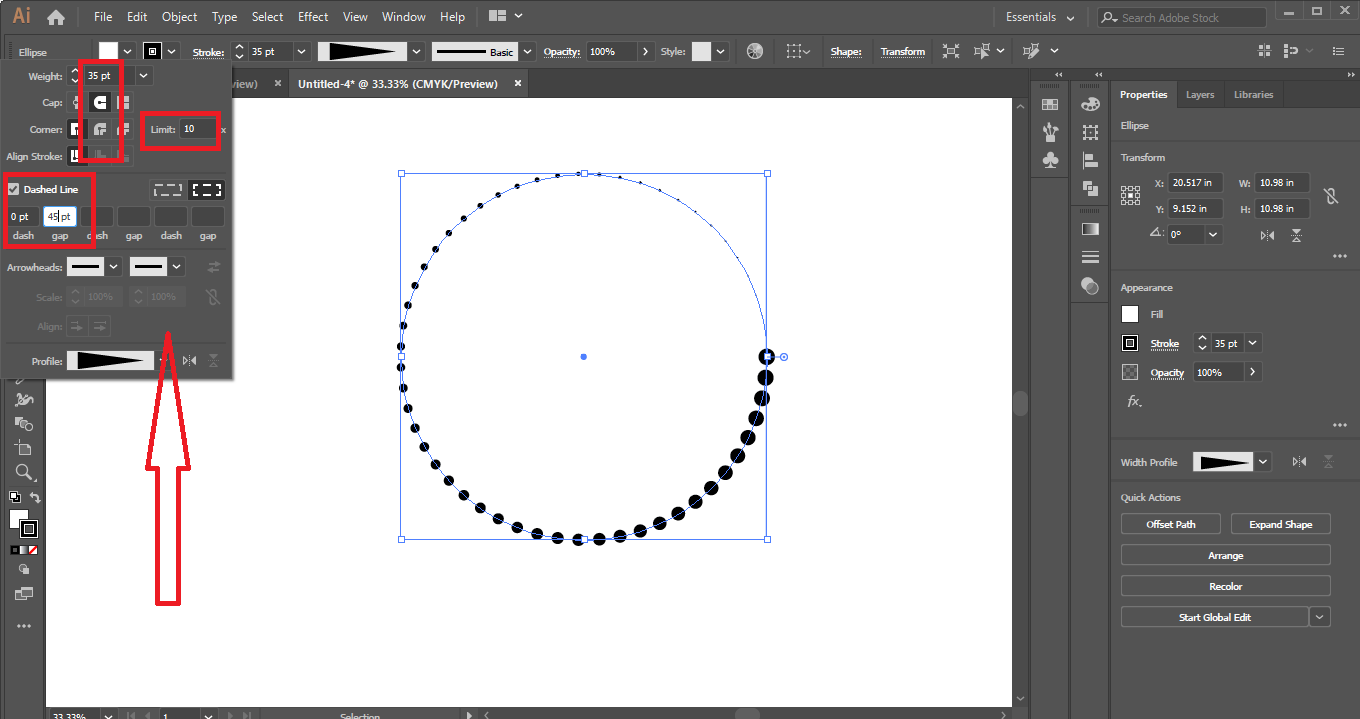The width and height of the screenshot is (1360, 719).
Task: Click the Offset Path button
Action: 1171,524
